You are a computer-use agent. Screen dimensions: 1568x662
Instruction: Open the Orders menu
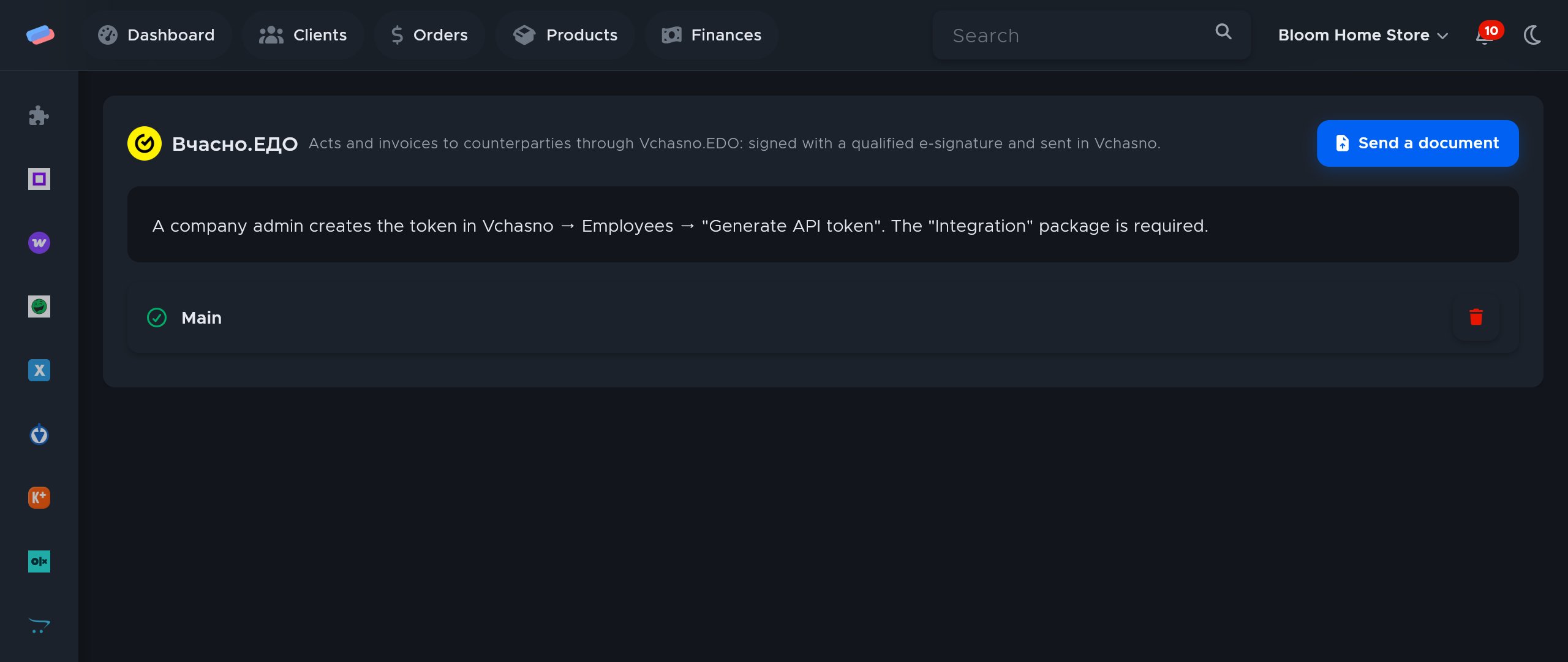(x=429, y=35)
